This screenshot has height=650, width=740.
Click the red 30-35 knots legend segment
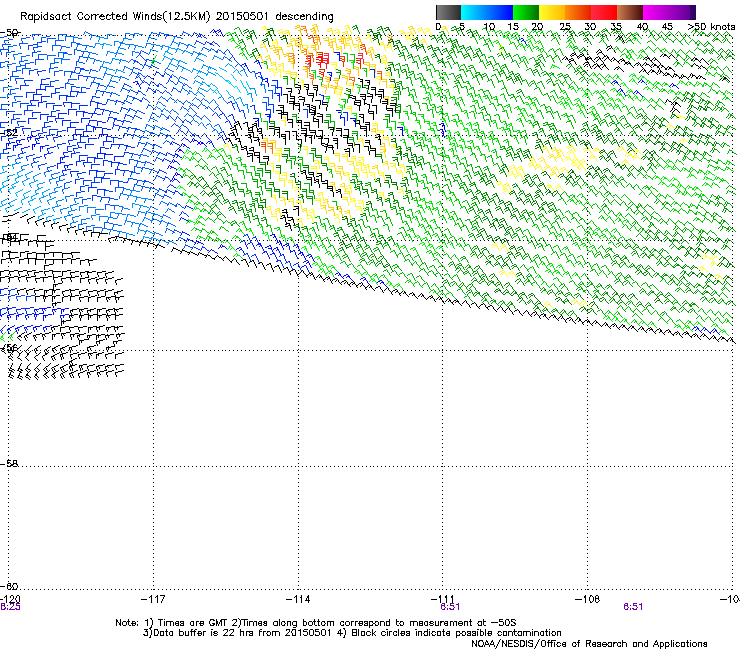(604, 12)
